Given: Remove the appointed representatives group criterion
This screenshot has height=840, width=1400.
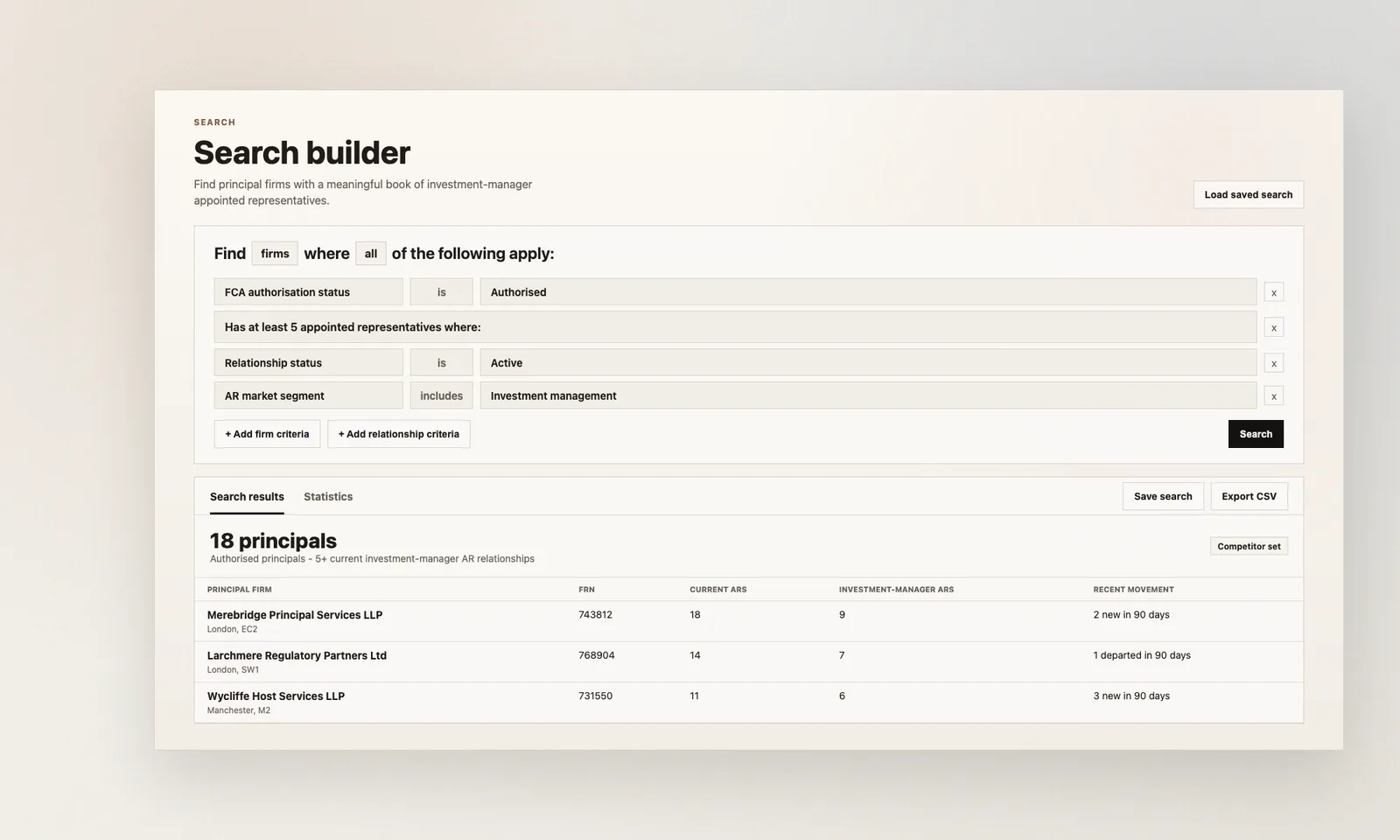Looking at the screenshot, I should click(1273, 327).
